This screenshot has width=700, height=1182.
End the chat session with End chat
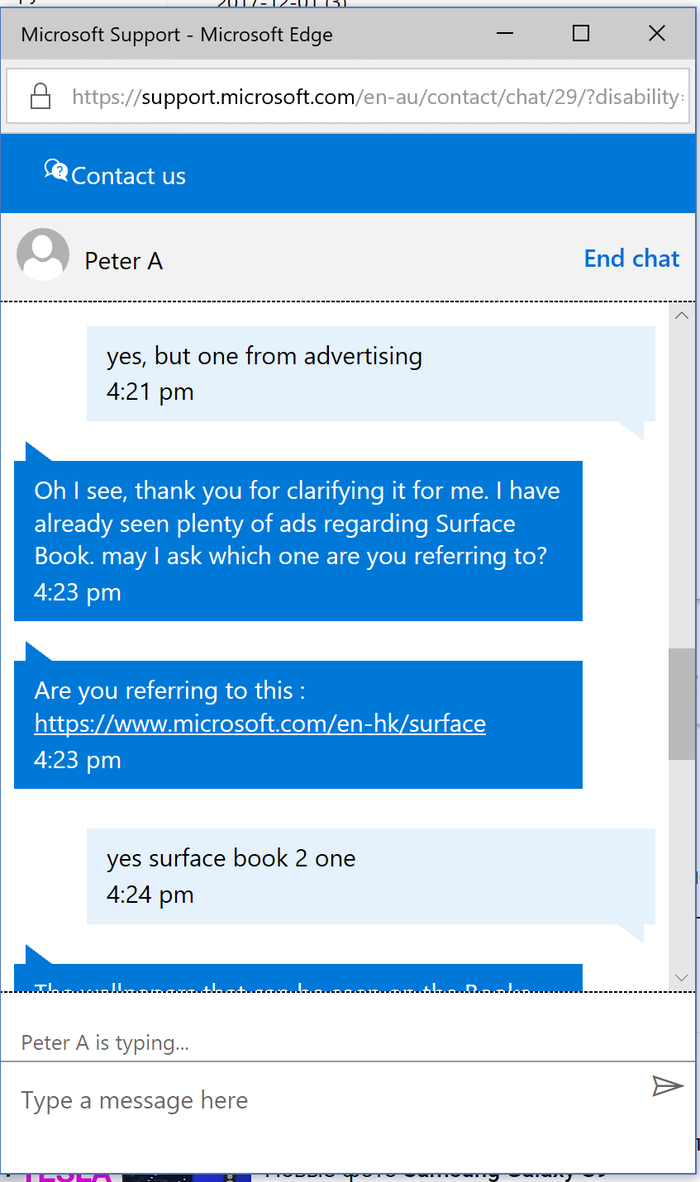pyautogui.click(x=631, y=258)
